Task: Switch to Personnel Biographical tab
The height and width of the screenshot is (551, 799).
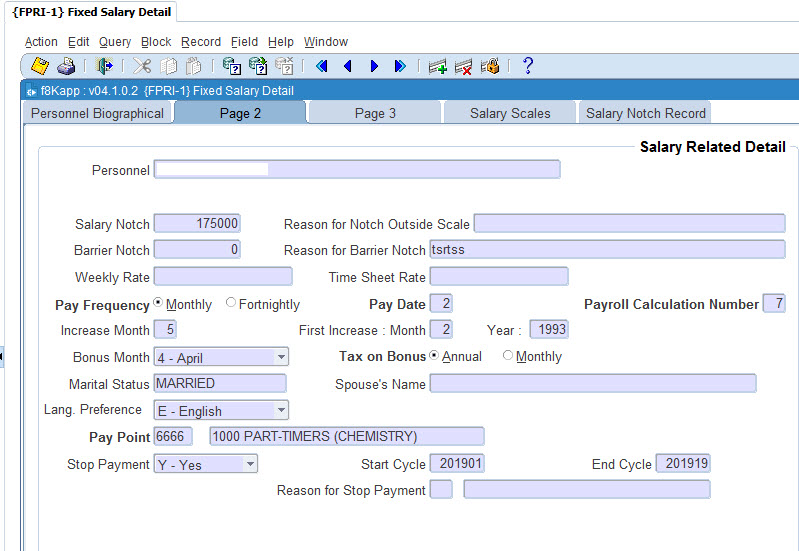Action: pos(97,113)
